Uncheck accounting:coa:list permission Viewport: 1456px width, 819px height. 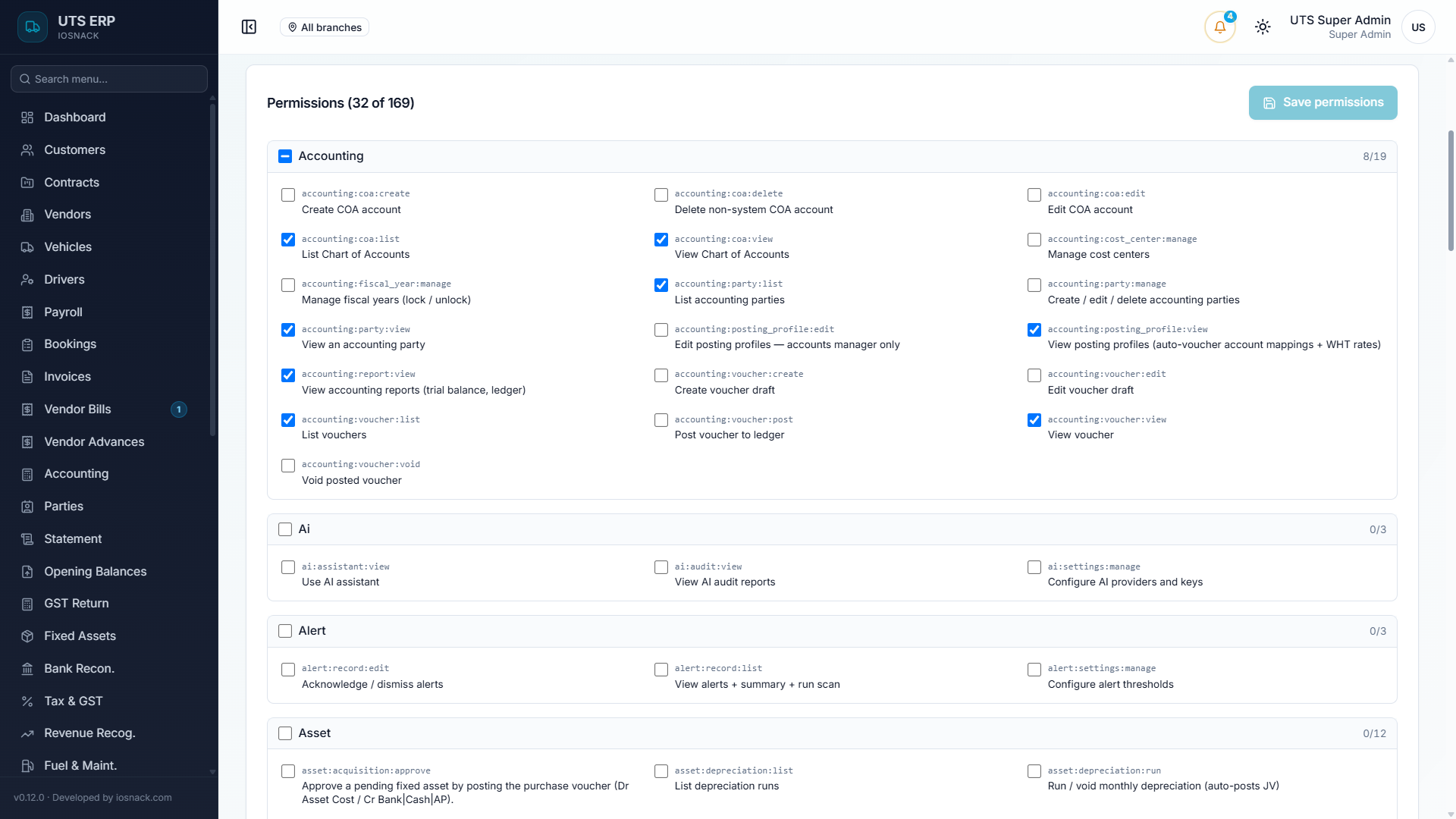(288, 240)
